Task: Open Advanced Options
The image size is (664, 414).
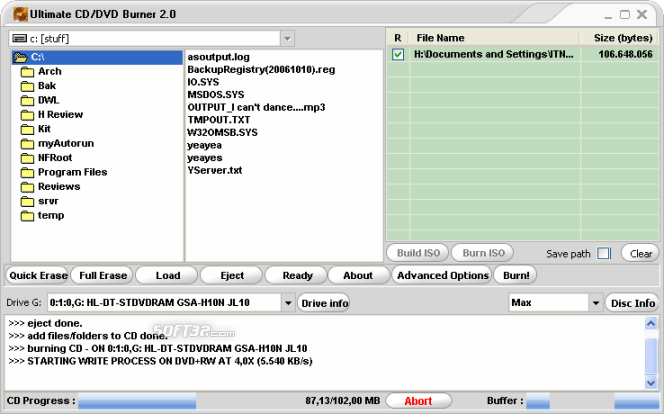Action: pyautogui.click(x=443, y=276)
